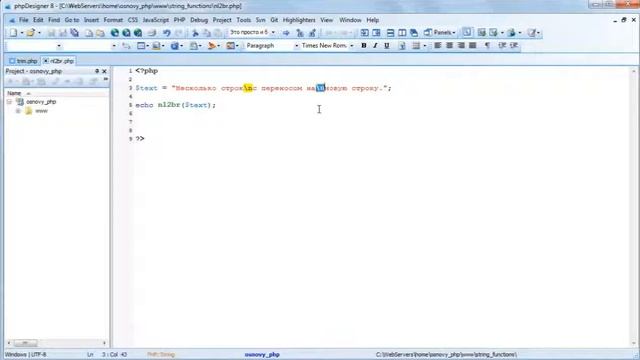The height and width of the screenshot is (360, 640).
Task: Open the Edit menu
Action: [x=38, y=20]
